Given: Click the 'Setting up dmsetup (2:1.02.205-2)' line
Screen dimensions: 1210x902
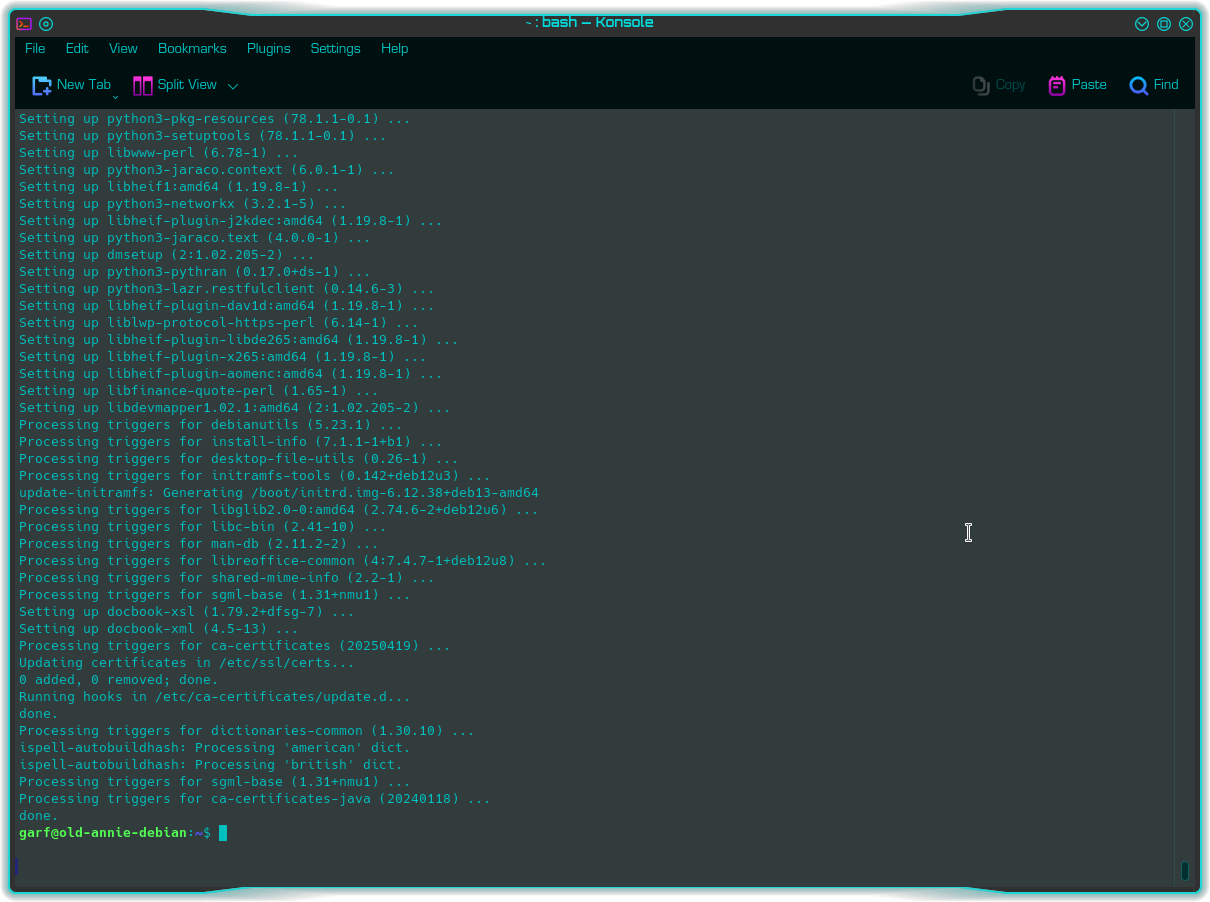Looking at the screenshot, I should [167, 255].
